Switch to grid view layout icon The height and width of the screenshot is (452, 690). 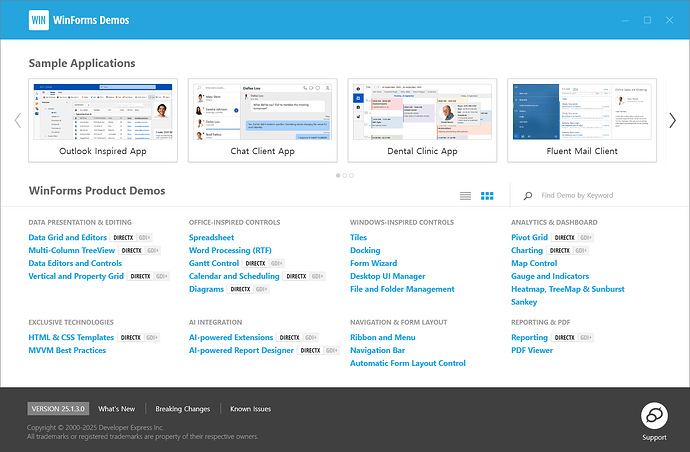(x=487, y=196)
